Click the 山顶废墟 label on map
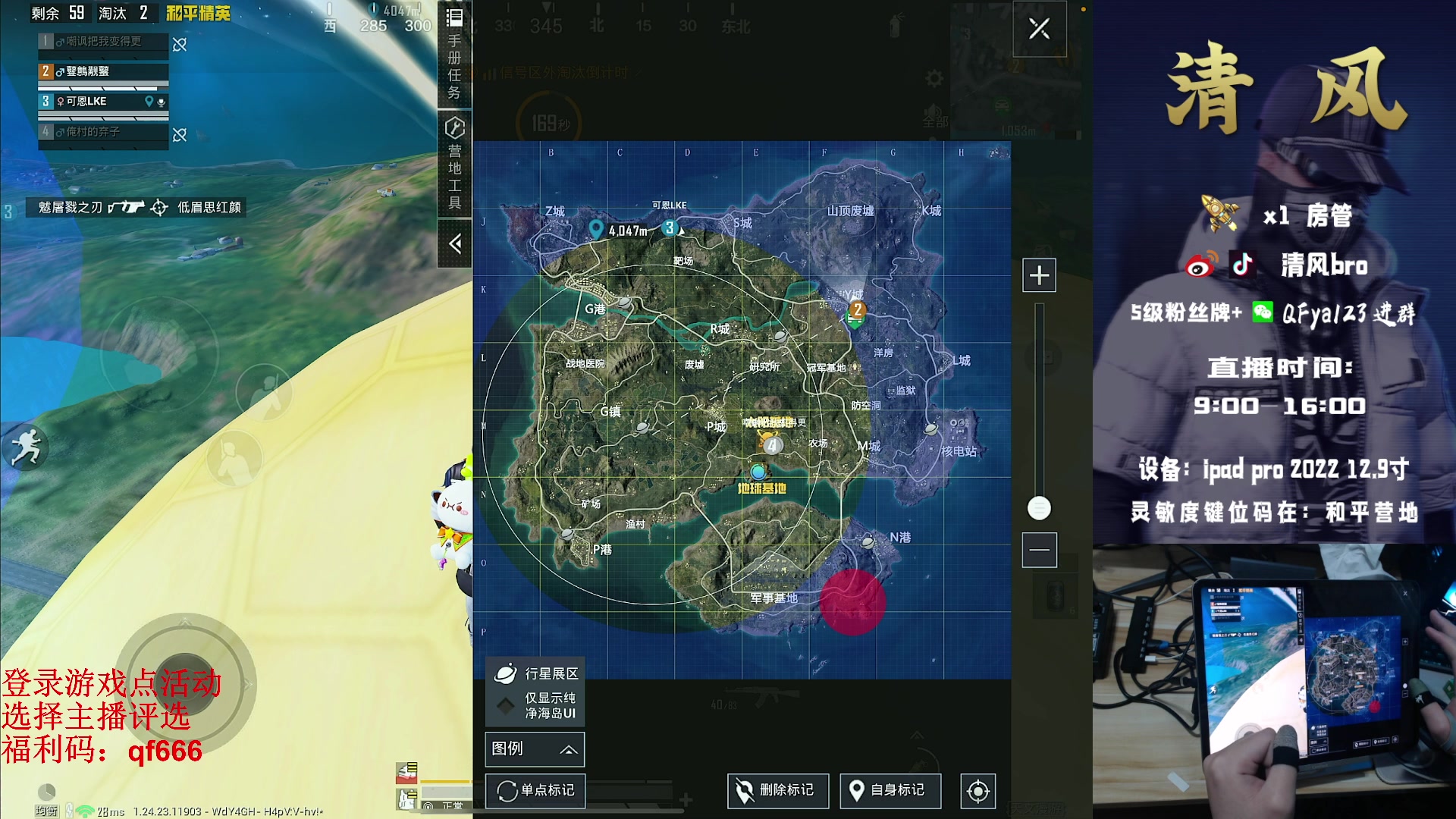The width and height of the screenshot is (1456, 819). point(850,211)
